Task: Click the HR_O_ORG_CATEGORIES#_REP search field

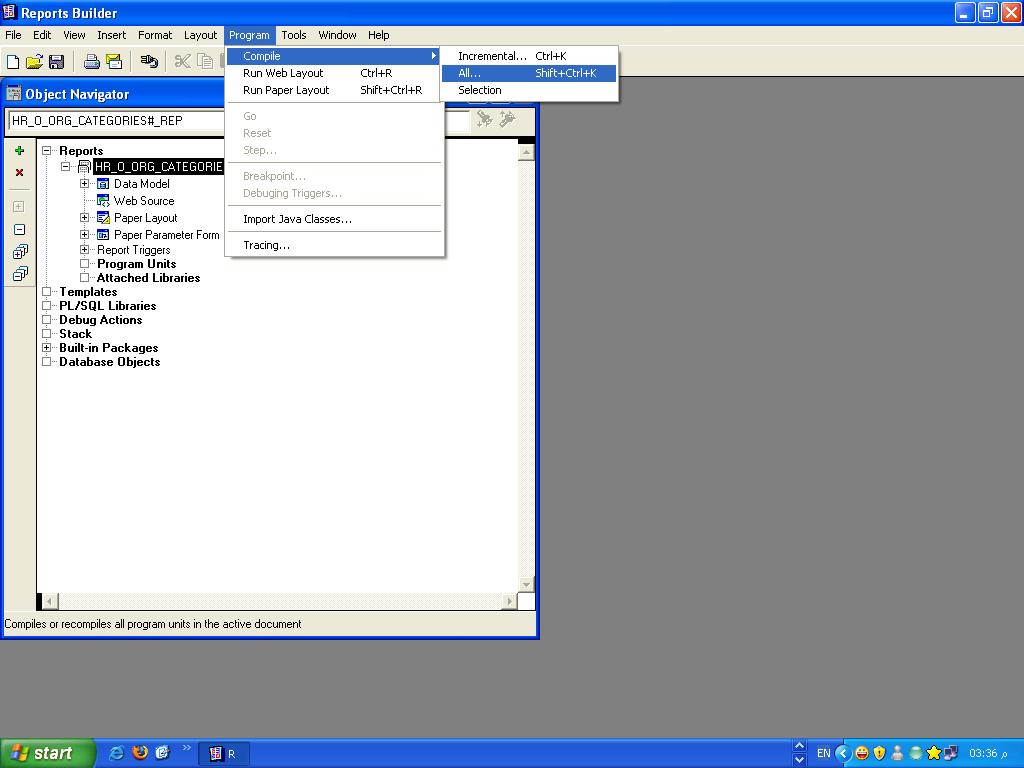Action: click(x=115, y=120)
